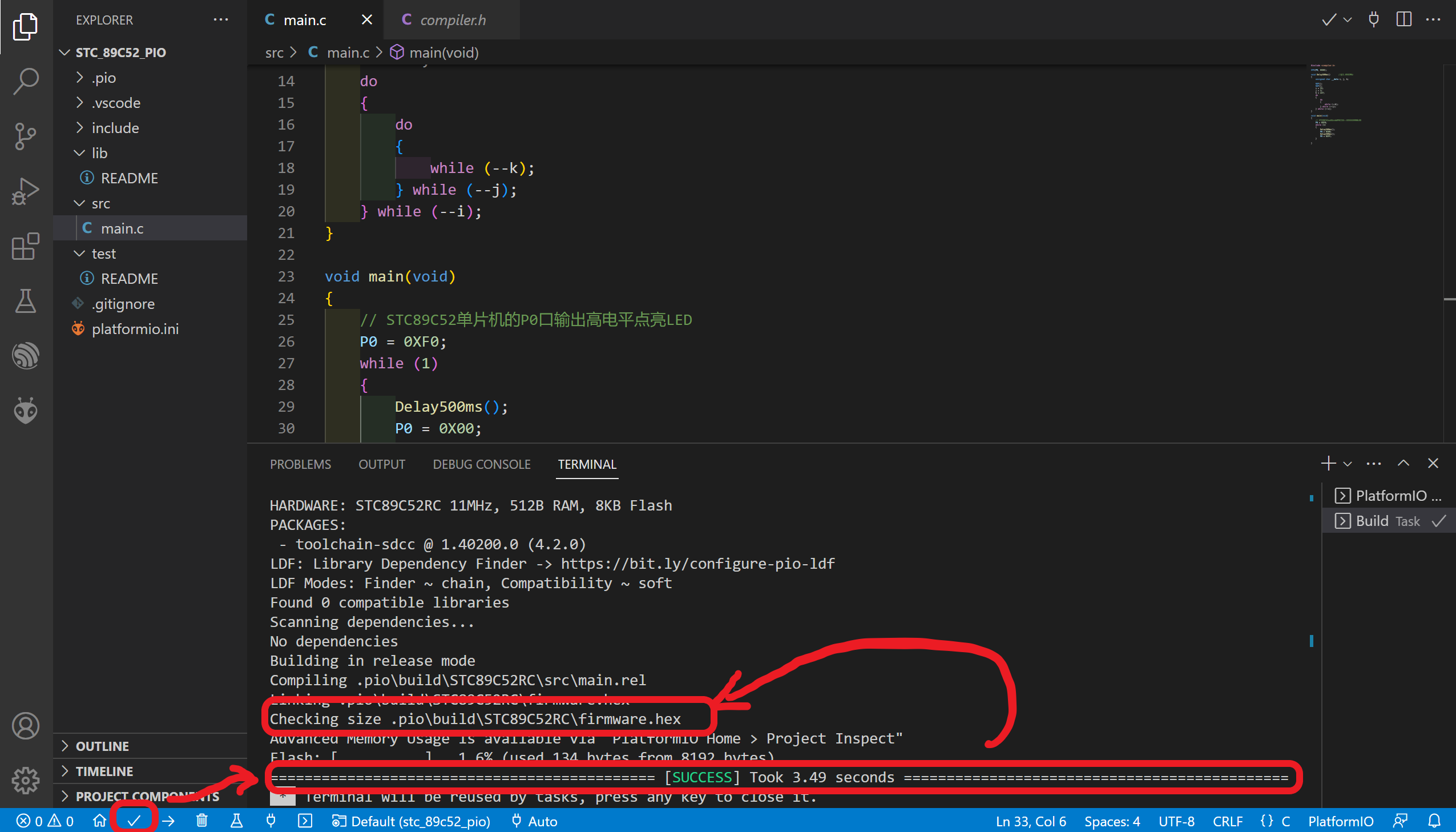The height and width of the screenshot is (832, 1456).
Task: Select the PlatformIO terminal entry
Action: [x=1389, y=496]
